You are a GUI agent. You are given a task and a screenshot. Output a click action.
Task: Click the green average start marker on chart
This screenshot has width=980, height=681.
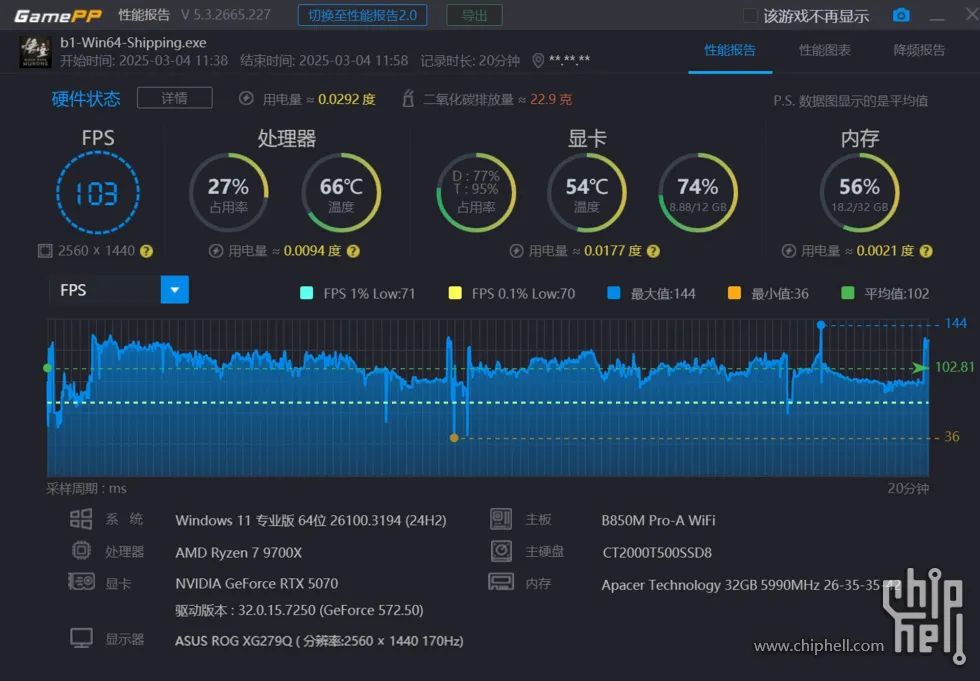[x=48, y=369]
